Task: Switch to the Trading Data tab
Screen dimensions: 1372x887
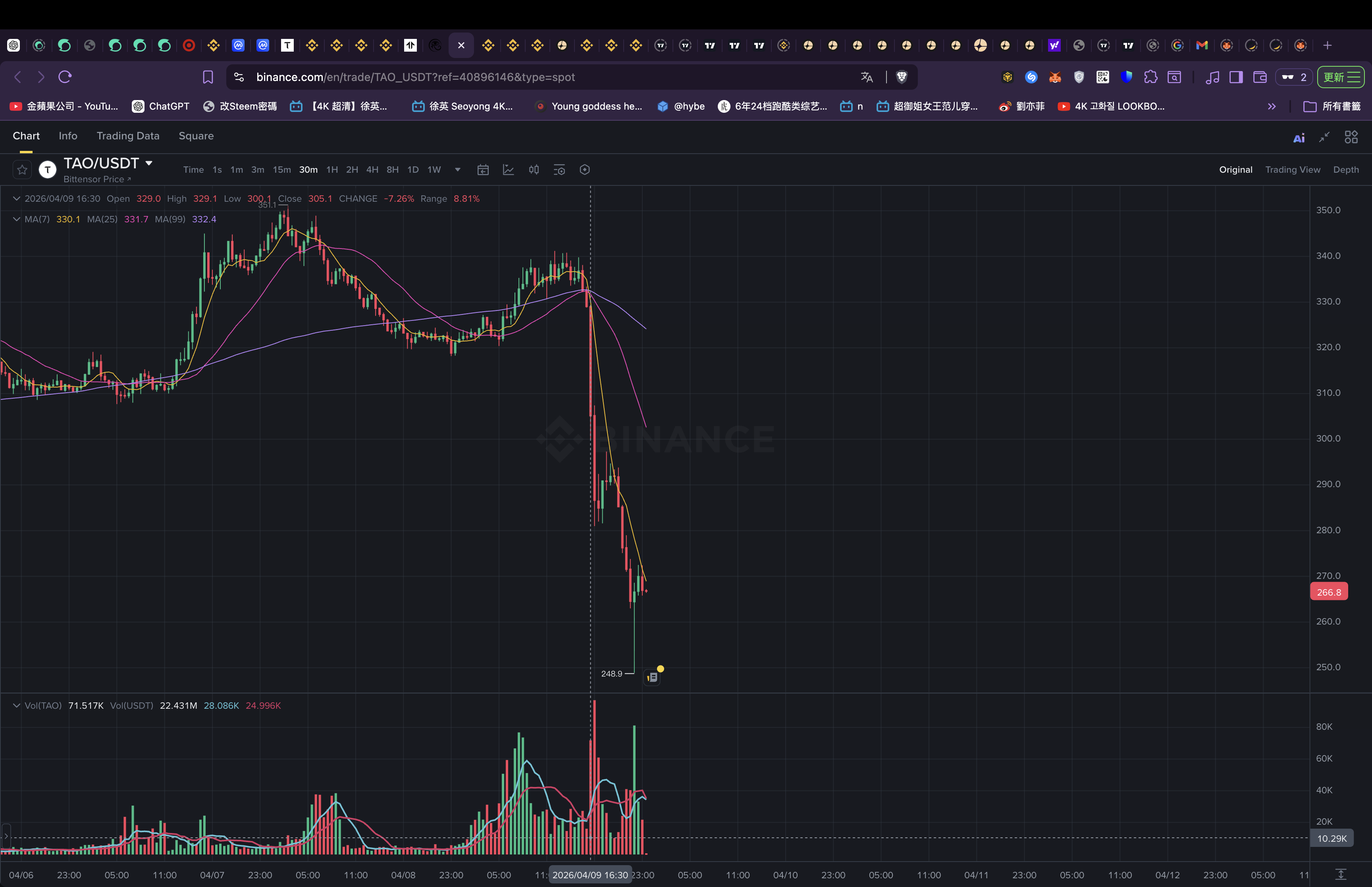Action: tap(128, 136)
